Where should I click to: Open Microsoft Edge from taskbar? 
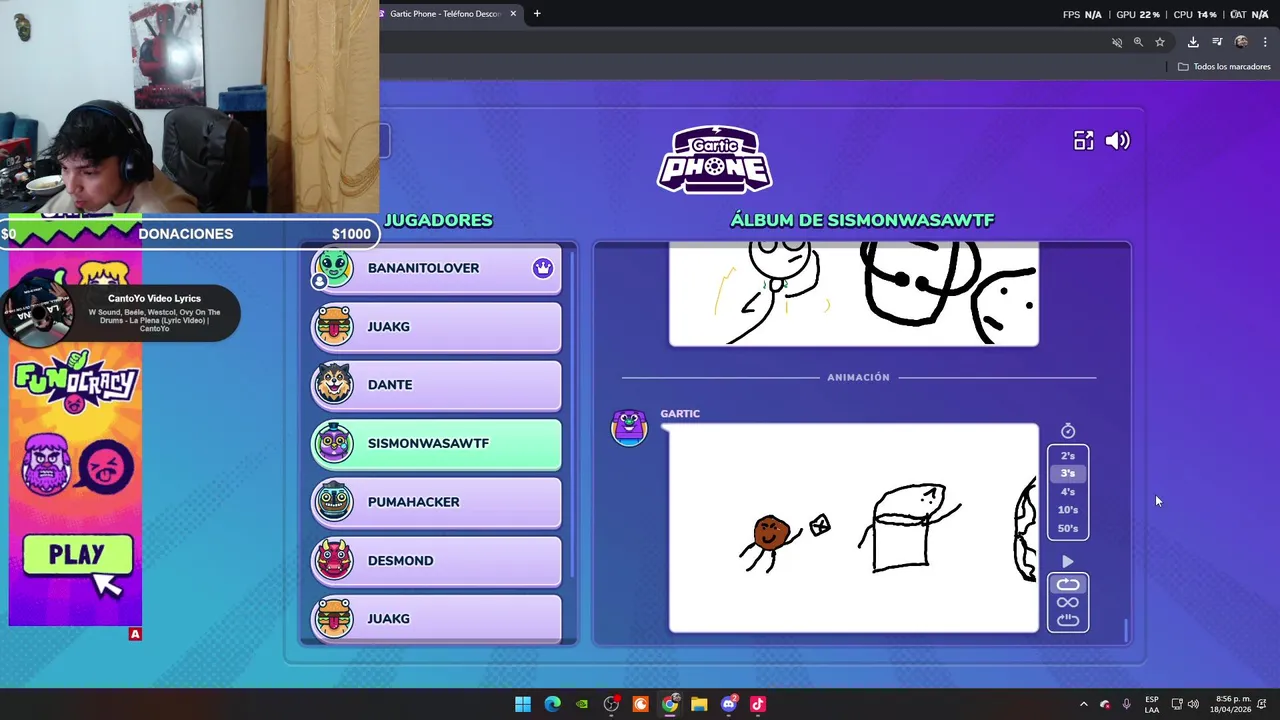(553, 704)
